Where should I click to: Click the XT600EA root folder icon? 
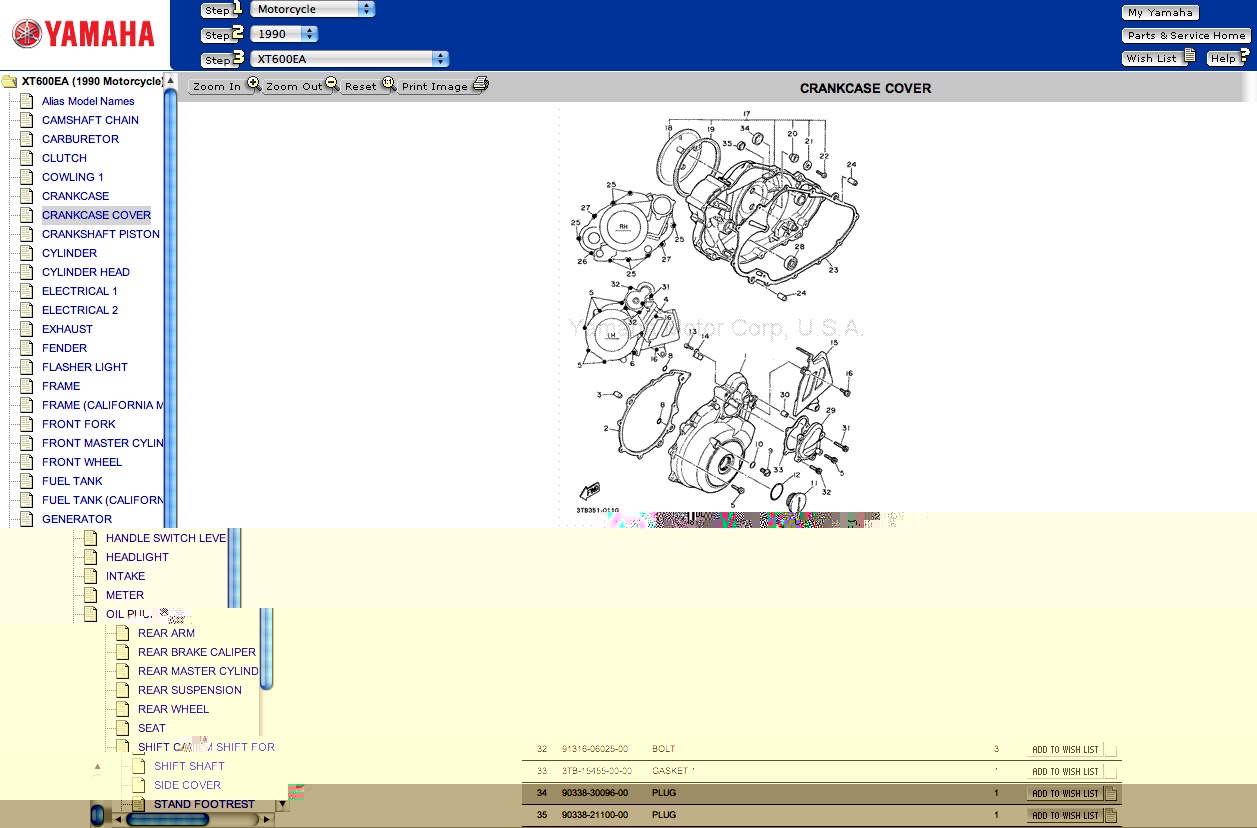[x=10, y=82]
